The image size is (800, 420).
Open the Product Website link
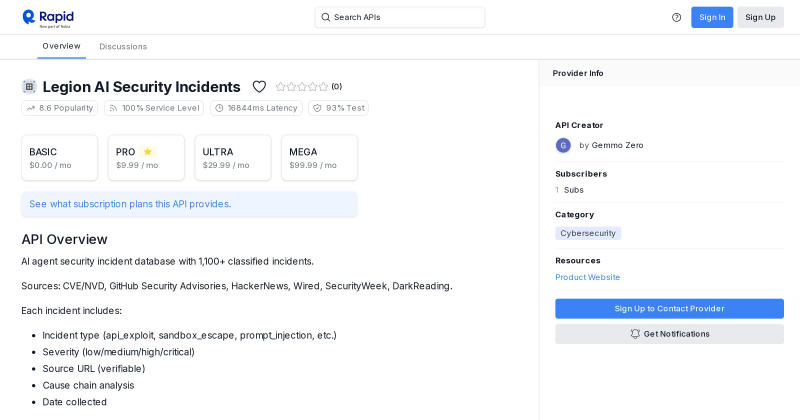(x=587, y=277)
